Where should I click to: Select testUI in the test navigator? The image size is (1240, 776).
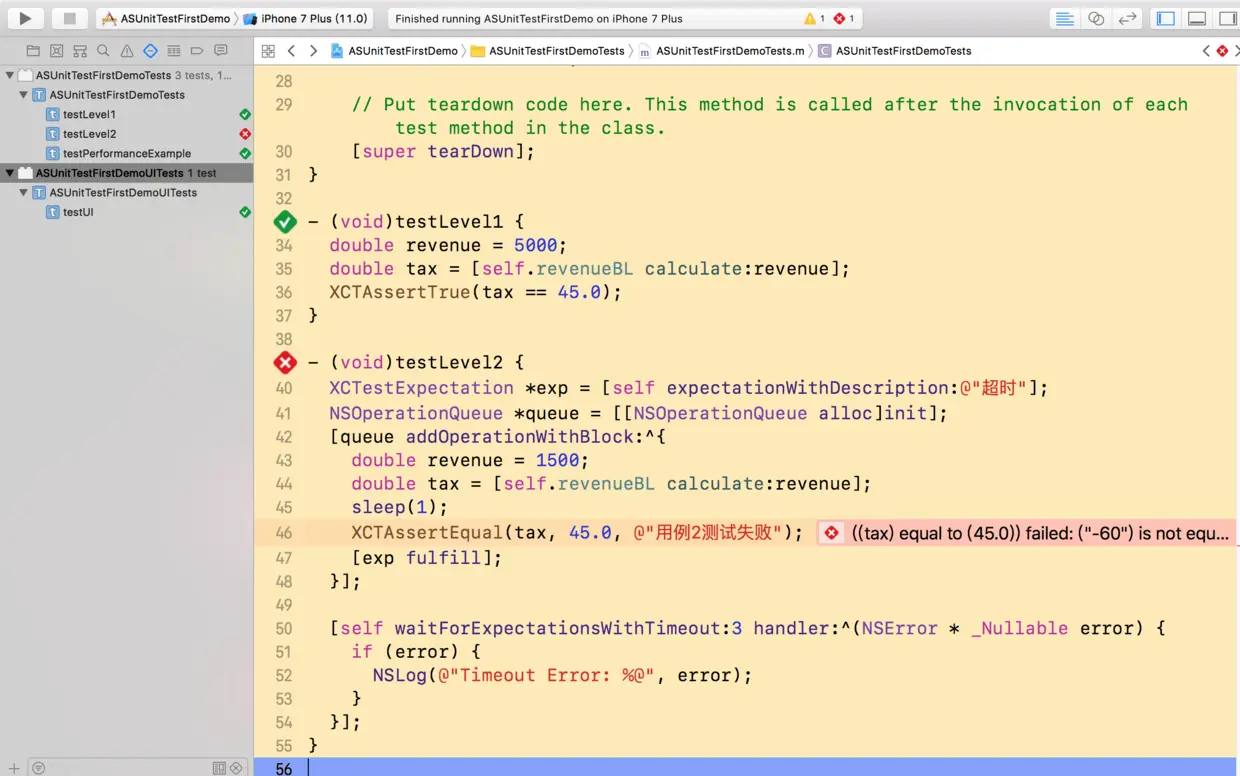[78, 212]
